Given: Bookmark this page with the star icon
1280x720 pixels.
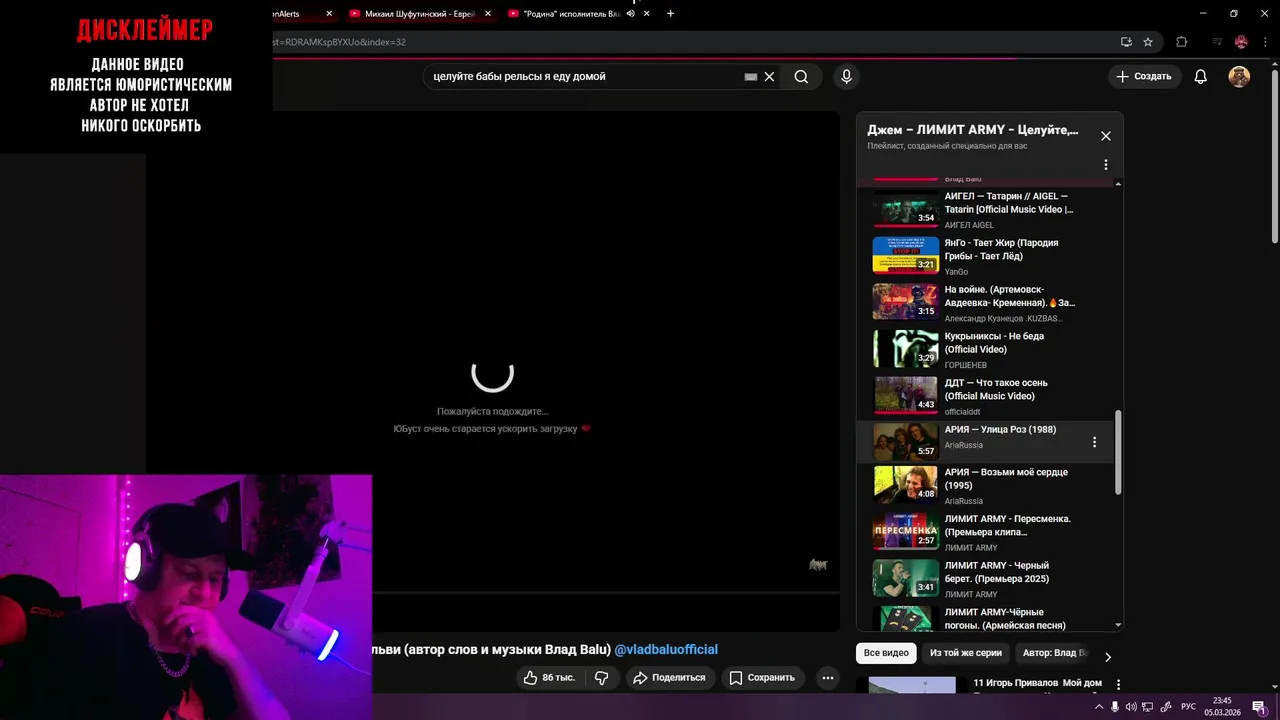Looking at the screenshot, I should 1148,42.
